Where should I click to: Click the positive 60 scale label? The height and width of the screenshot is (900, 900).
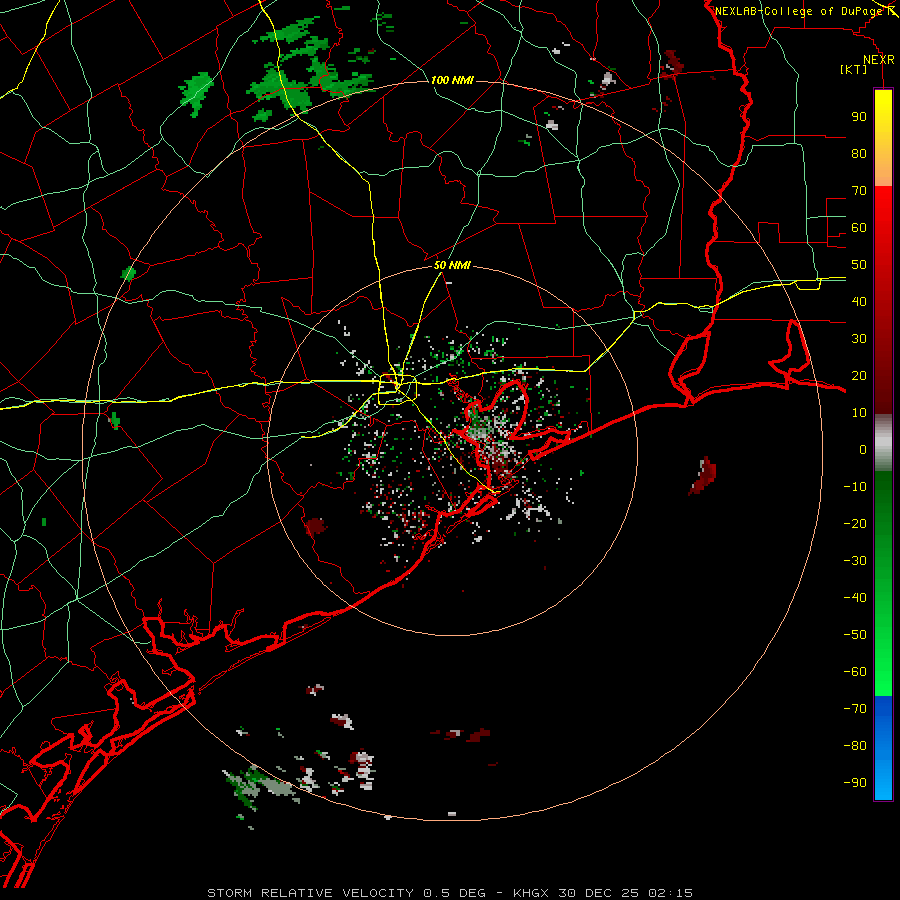pos(859,228)
